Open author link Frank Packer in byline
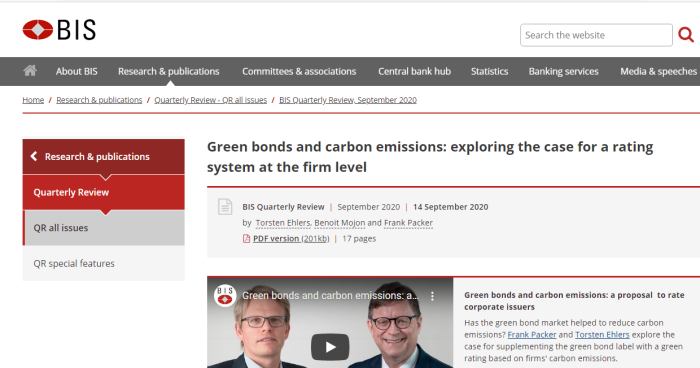This screenshot has width=700, height=368. click(x=408, y=223)
